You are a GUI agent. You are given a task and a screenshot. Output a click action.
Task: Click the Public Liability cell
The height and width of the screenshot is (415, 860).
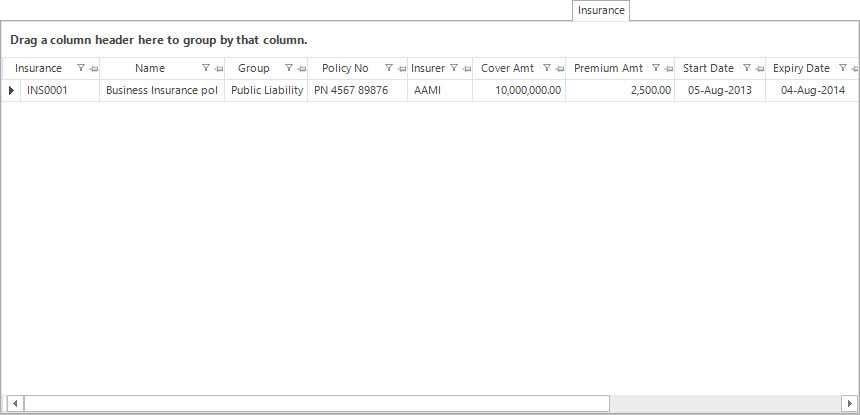pyautogui.click(x=266, y=90)
